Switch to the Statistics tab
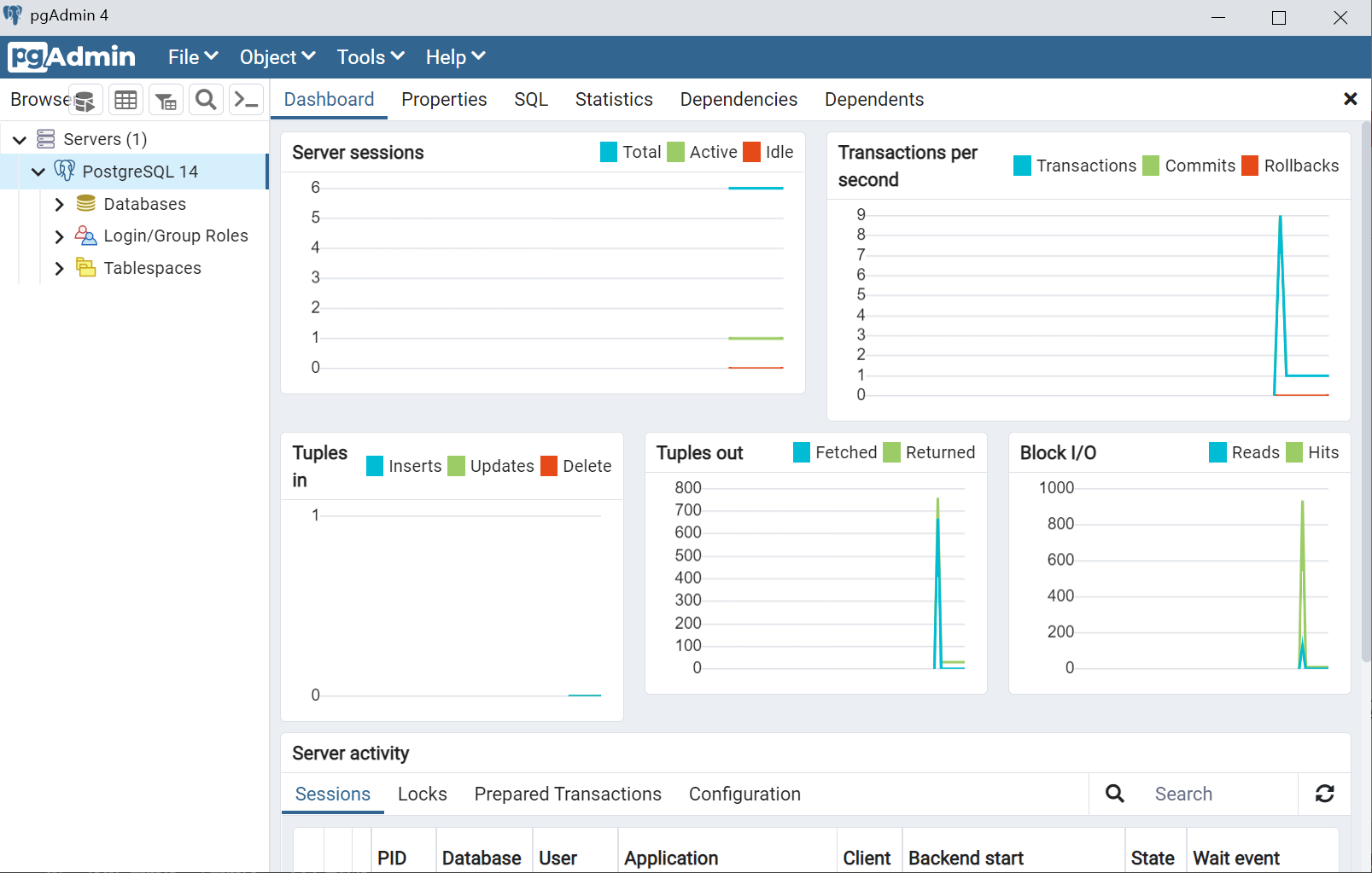This screenshot has height=873, width=1372. (614, 99)
